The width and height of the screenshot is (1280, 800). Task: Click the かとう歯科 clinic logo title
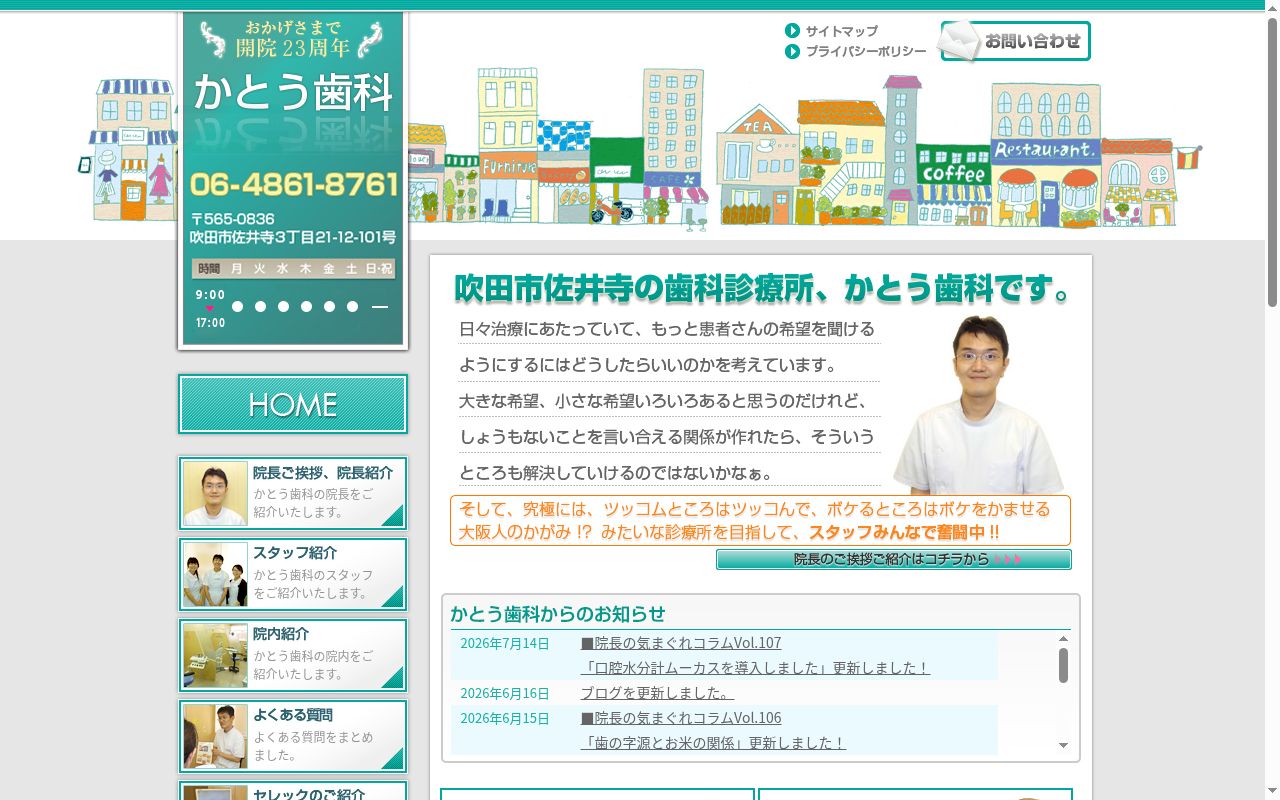click(x=293, y=92)
